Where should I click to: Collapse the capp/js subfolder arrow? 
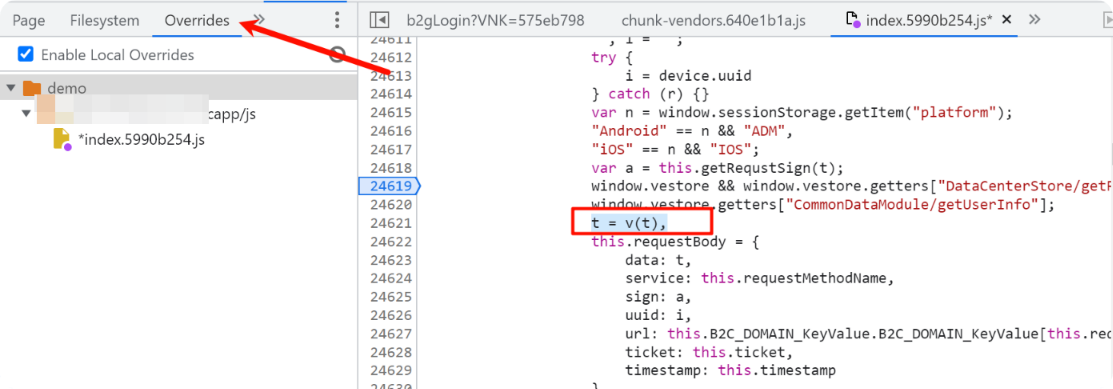pyautogui.click(x=27, y=114)
